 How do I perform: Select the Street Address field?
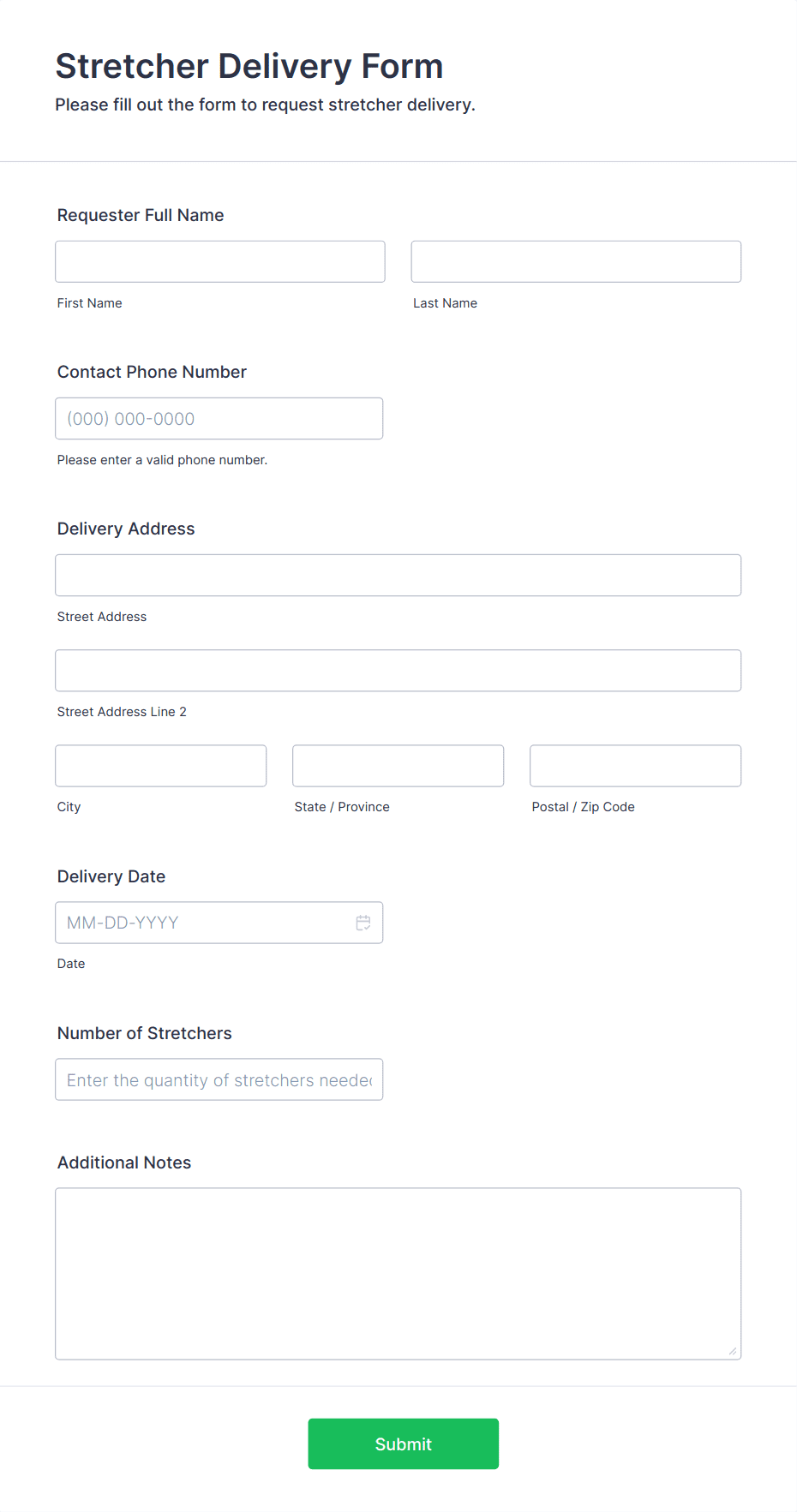398,575
